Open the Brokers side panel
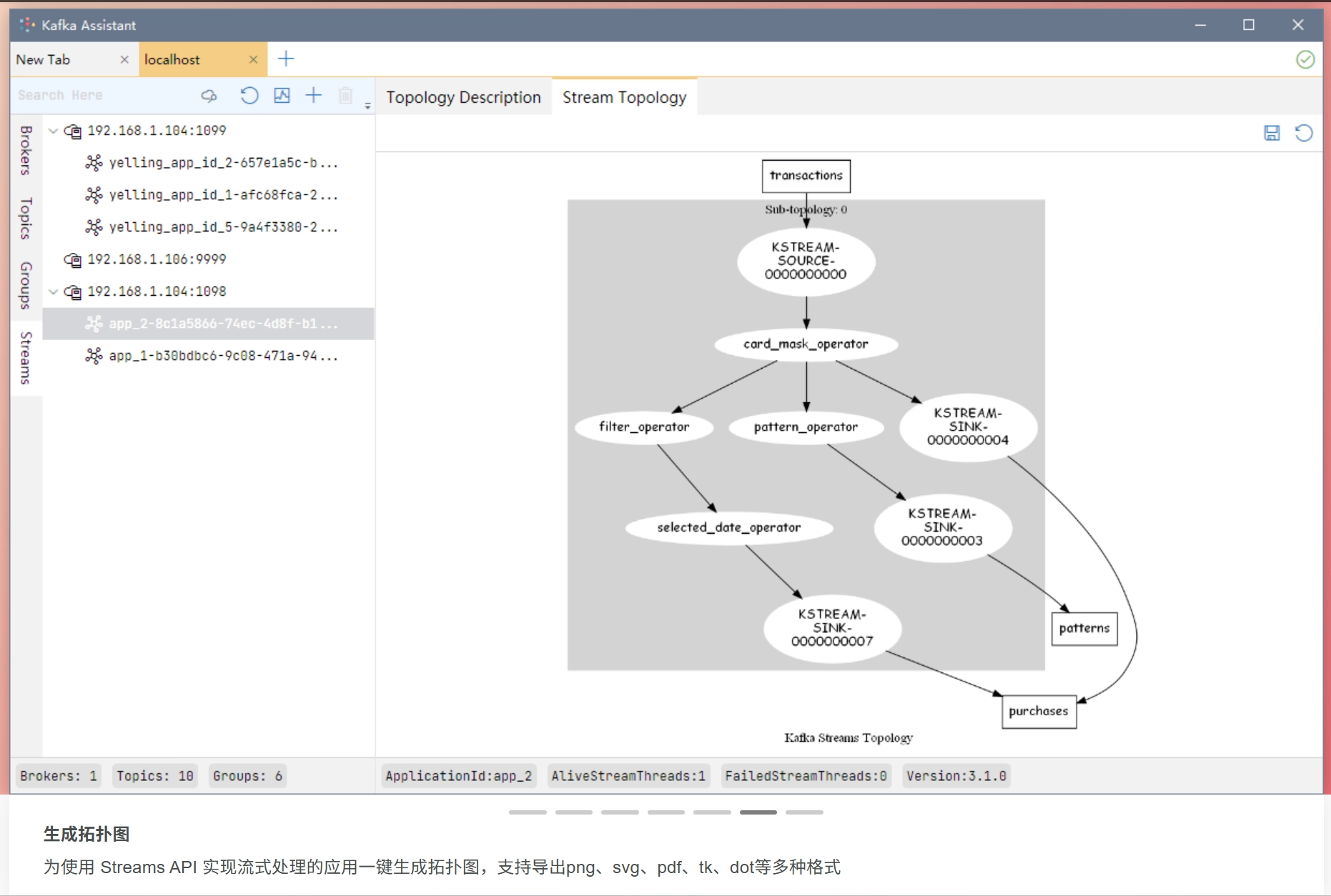Image resolution: width=1331 pixels, height=896 pixels. click(26, 151)
